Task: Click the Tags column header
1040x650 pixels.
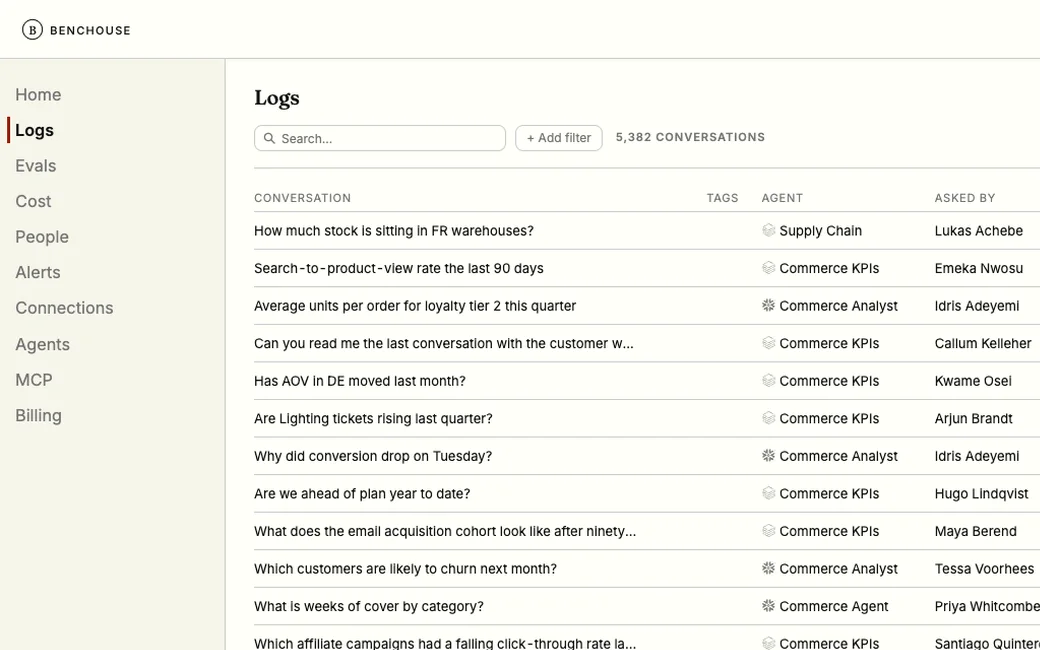Action: click(x=722, y=198)
